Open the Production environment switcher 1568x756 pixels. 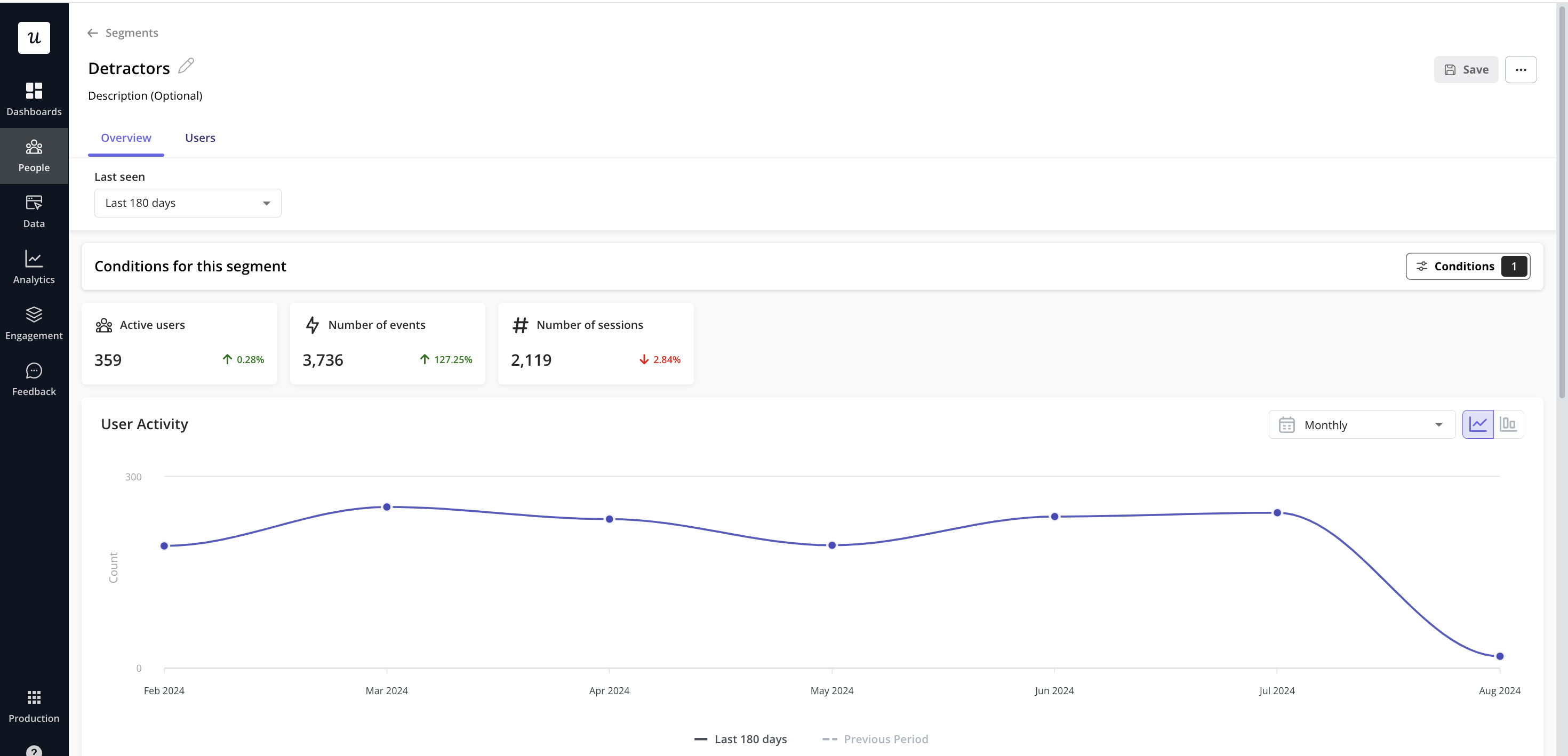(x=34, y=706)
